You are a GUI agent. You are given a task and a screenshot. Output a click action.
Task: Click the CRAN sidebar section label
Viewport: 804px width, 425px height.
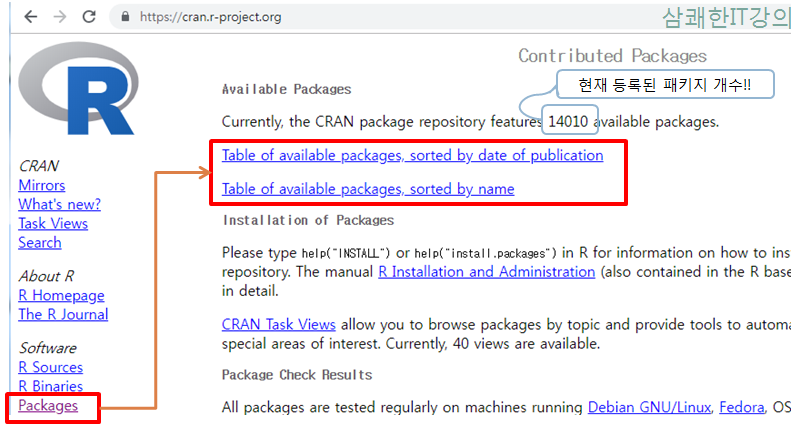(x=38, y=166)
